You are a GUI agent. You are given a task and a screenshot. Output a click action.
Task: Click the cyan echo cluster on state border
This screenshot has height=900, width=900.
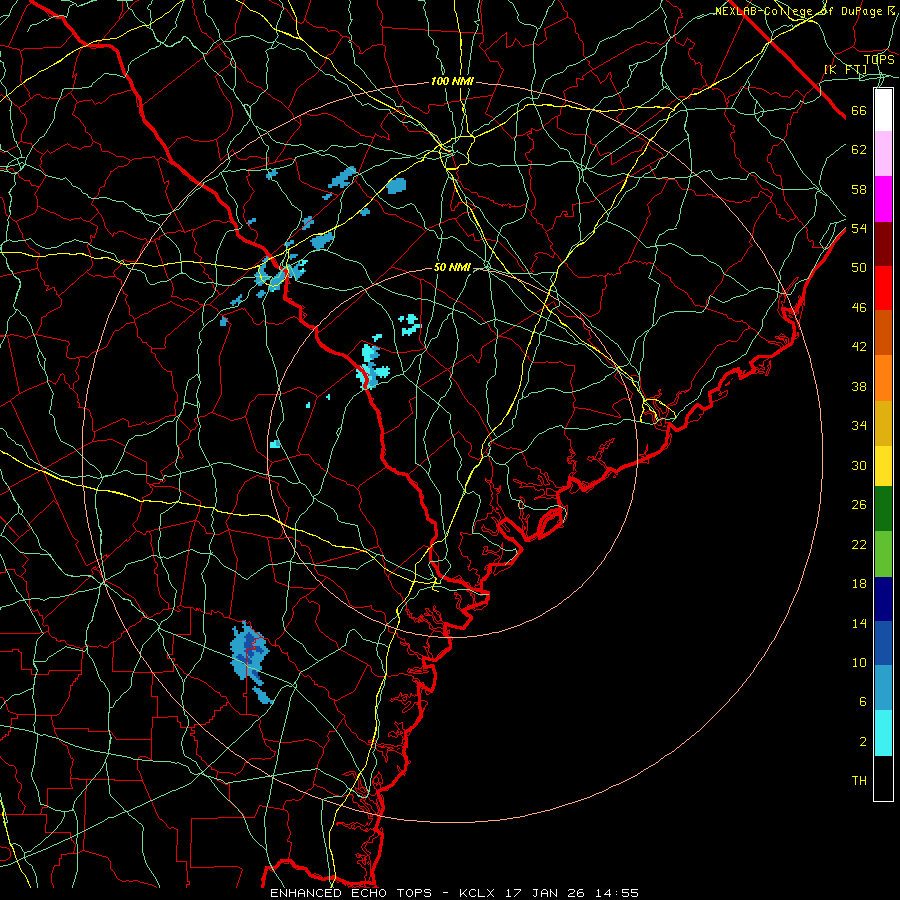click(371, 366)
